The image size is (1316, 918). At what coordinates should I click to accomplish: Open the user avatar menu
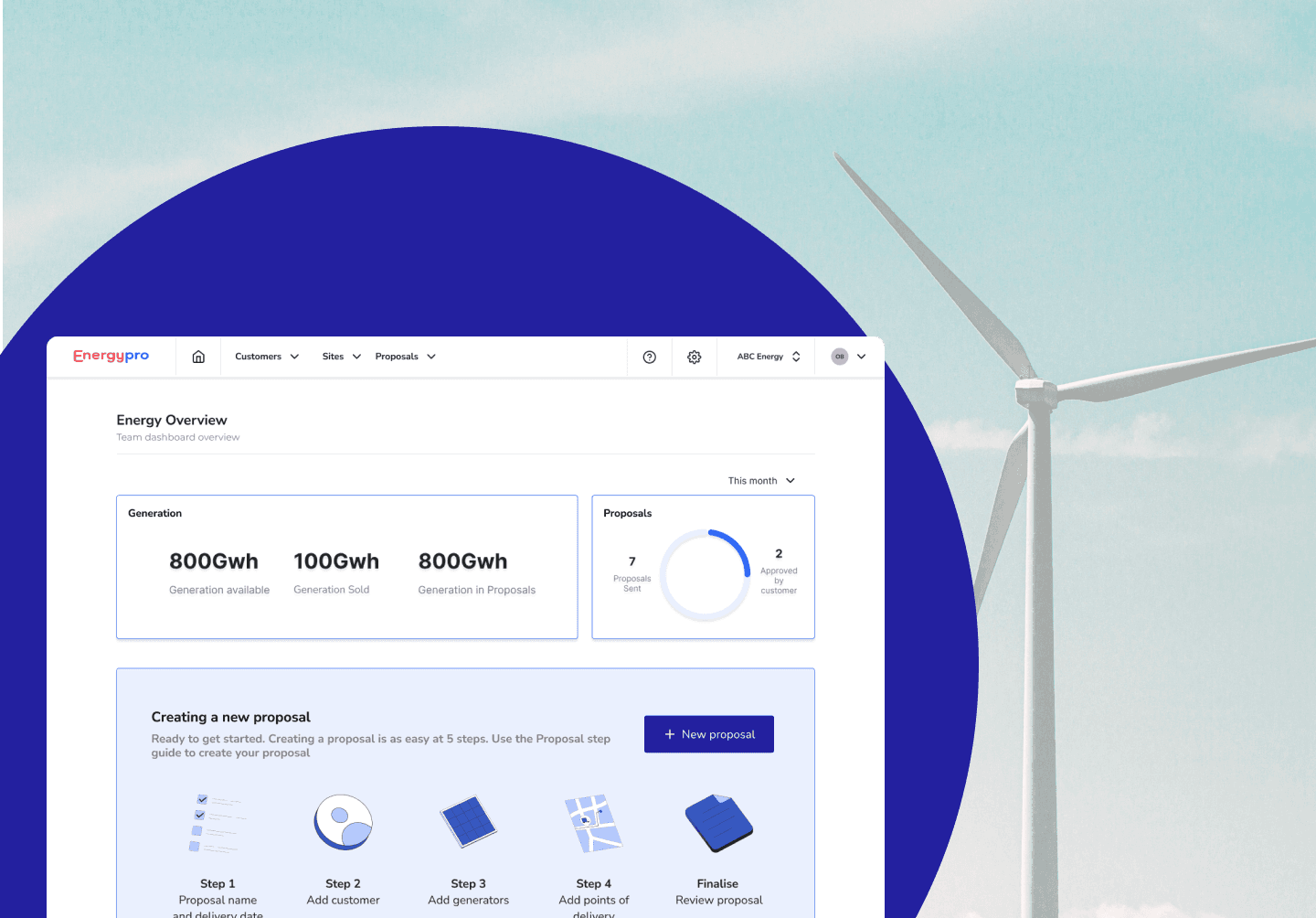coord(840,357)
